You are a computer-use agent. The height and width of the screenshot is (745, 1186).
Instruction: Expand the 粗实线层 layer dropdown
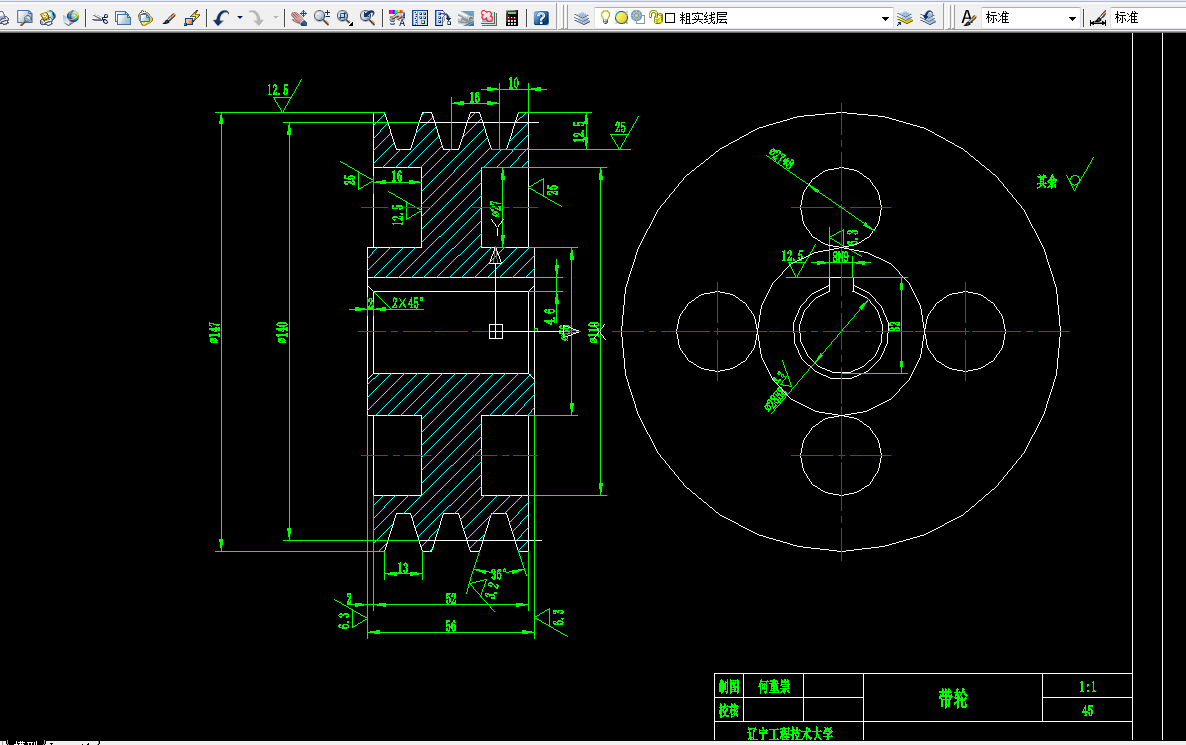[885, 18]
